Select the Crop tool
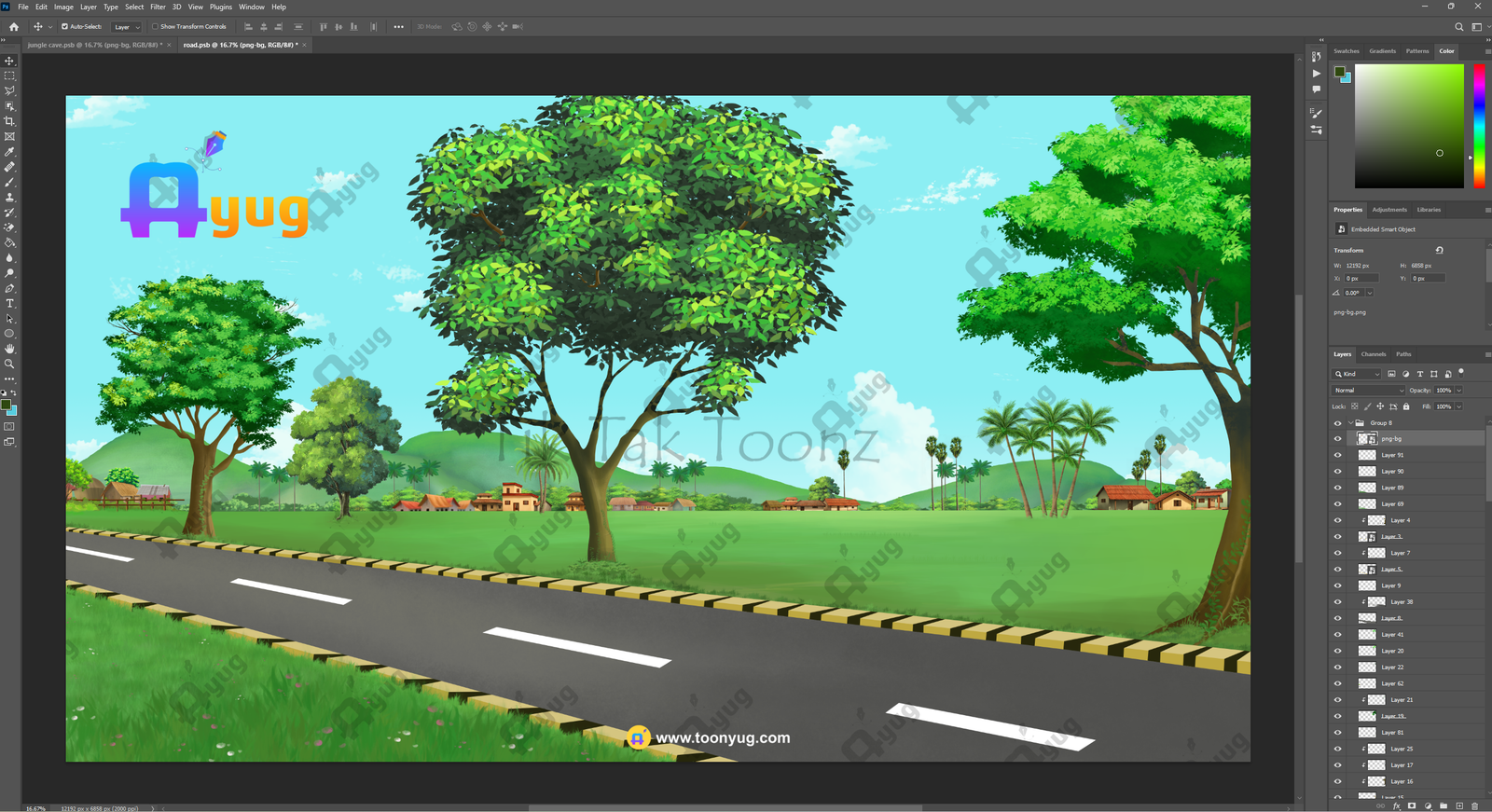The image size is (1492, 812). 10,121
